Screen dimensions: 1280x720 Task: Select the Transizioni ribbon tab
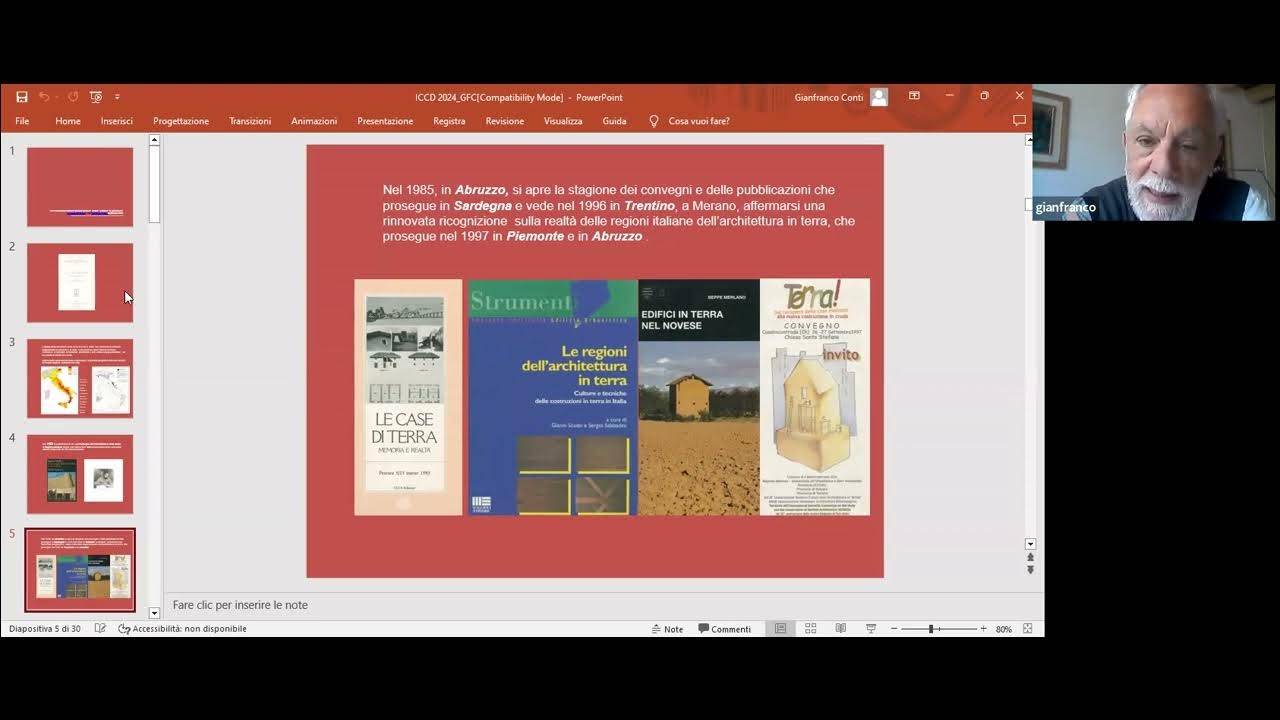click(x=250, y=121)
